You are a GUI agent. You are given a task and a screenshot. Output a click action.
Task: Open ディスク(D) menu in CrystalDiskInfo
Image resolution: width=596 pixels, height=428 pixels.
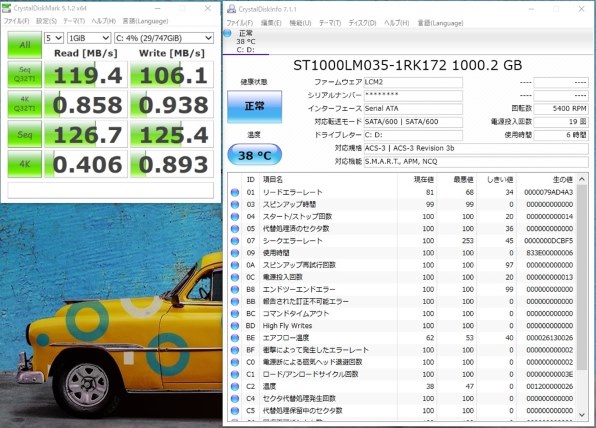(x=362, y=23)
